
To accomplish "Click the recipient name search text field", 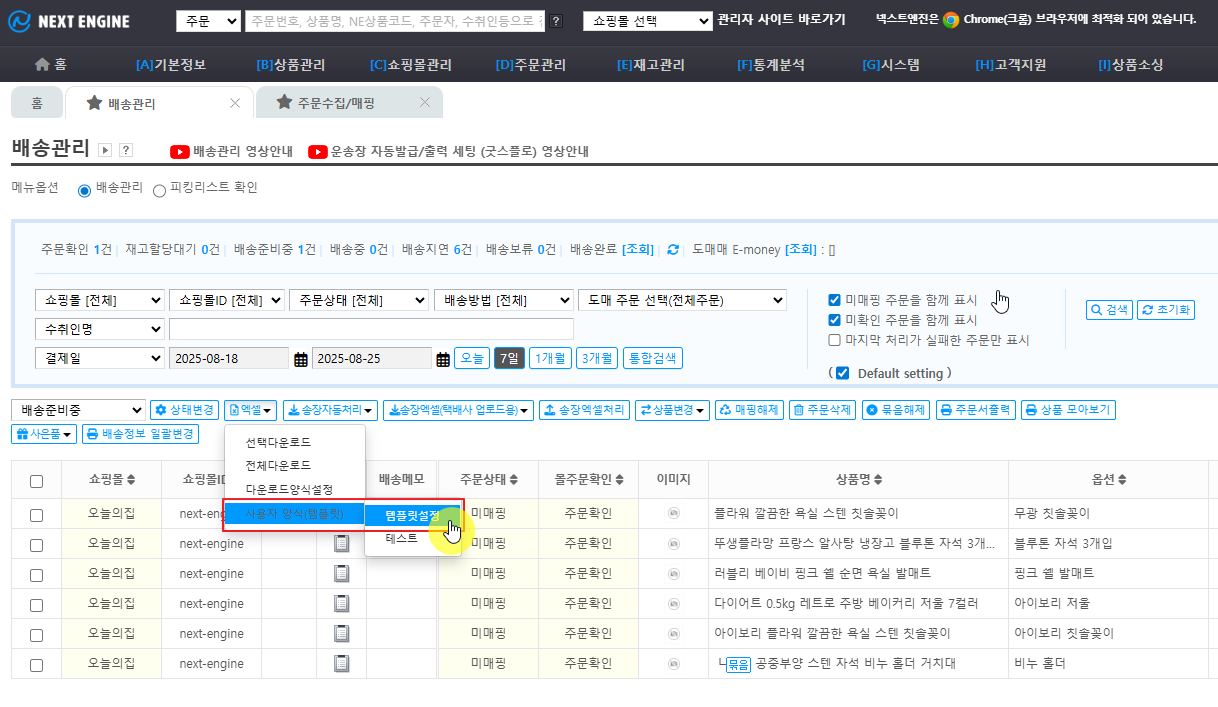I will [371, 329].
